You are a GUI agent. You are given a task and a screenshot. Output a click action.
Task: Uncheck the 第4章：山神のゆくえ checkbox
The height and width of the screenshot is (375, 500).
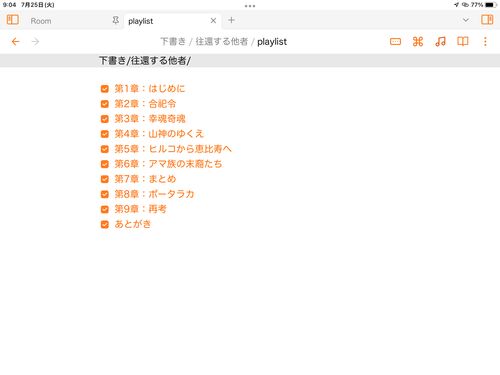(x=105, y=134)
